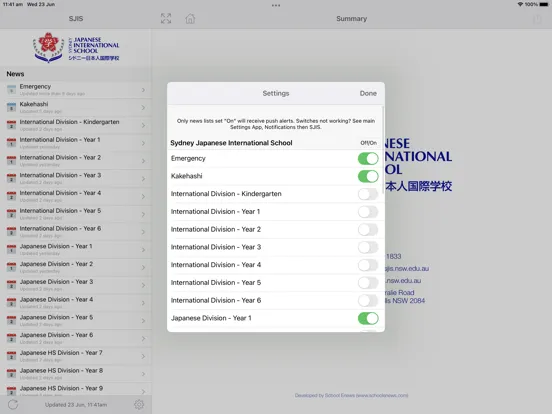Image resolution: width=552 pixels, height=414 pixels.
Task: Turn on International Division - Year 5 alerts
Action: (368, 283)
